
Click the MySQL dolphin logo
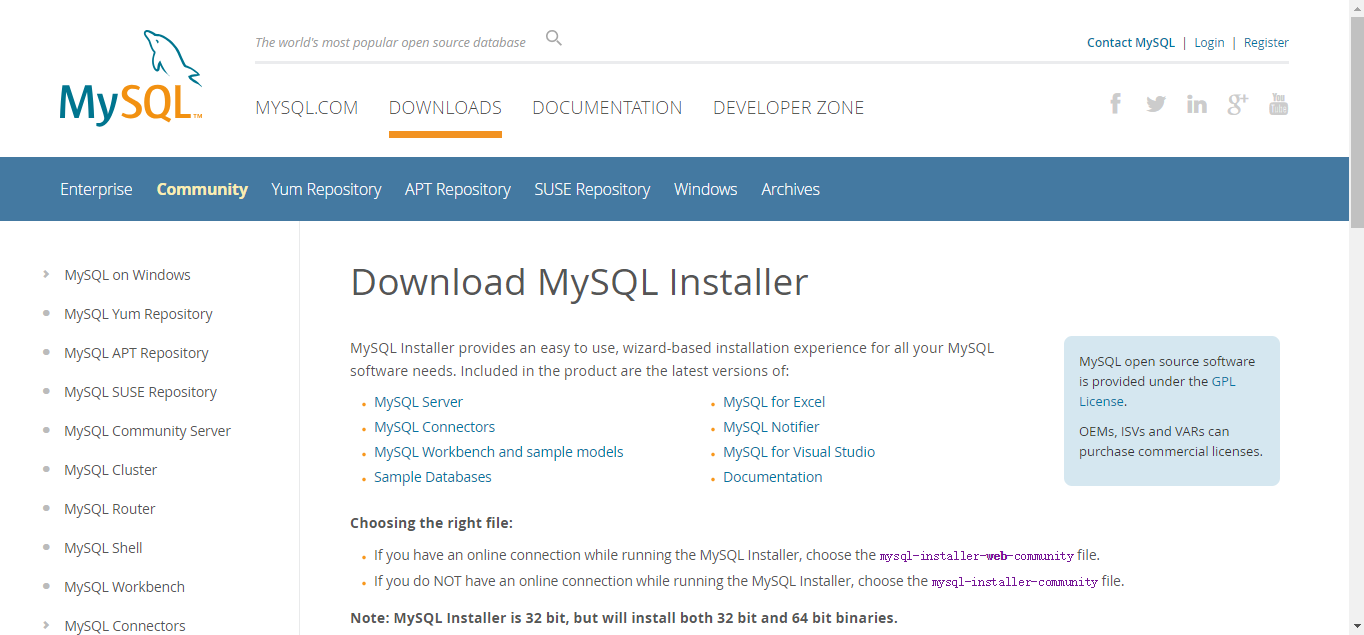pyautogui.click(x=131, y=78)
